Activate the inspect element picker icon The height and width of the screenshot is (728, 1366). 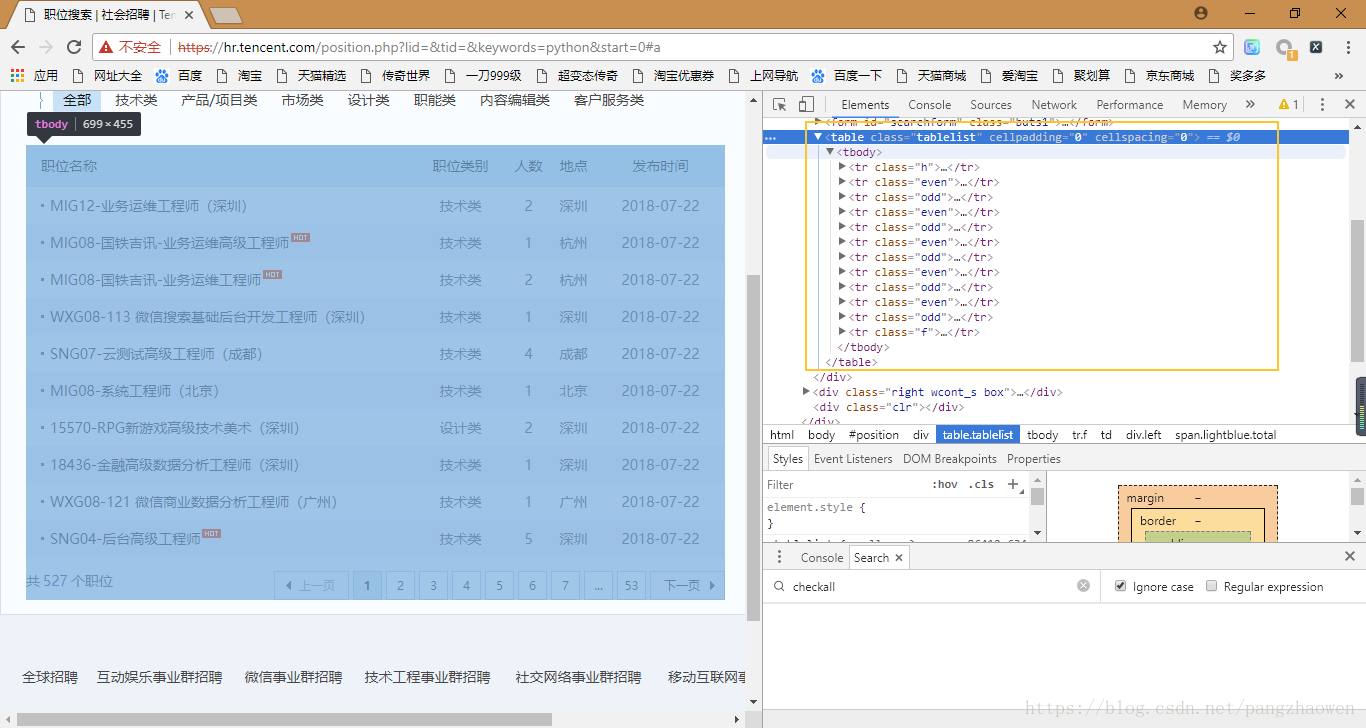780,104
